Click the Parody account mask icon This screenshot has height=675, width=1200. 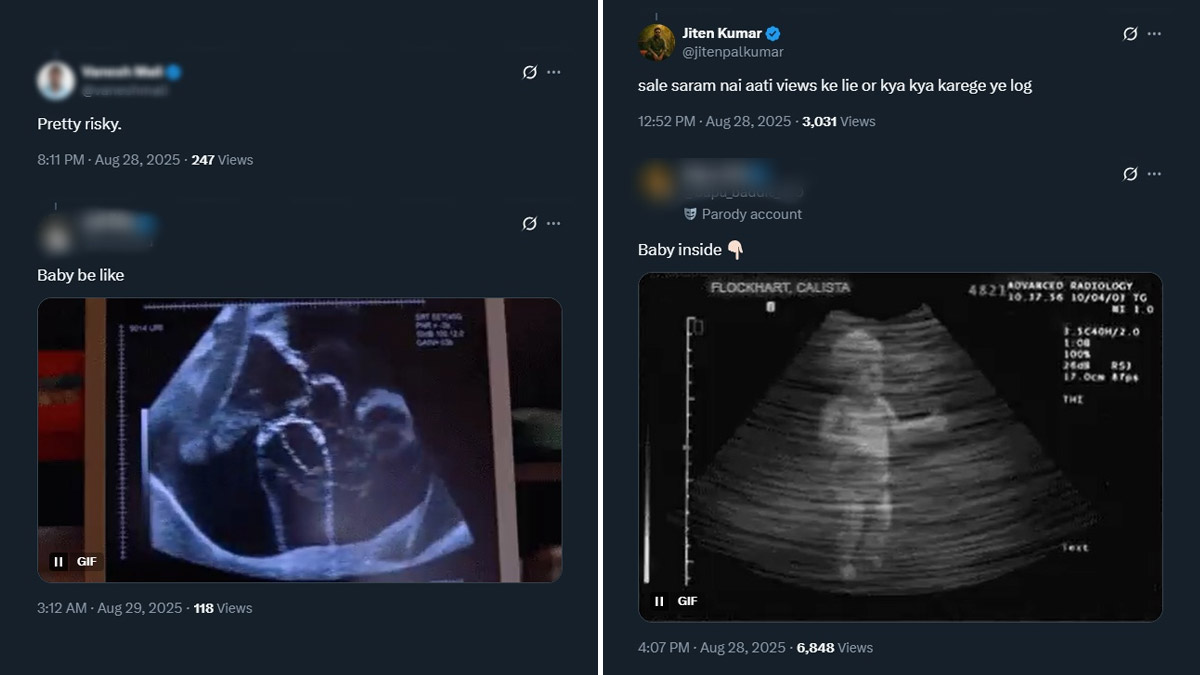690,214
